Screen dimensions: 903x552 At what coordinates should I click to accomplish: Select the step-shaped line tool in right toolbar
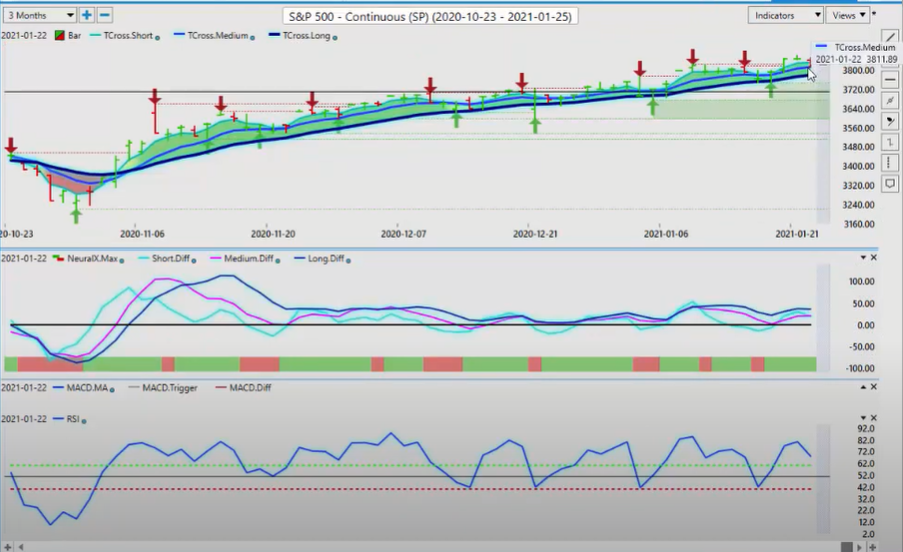pyautogui.click(x=890, y=142)
